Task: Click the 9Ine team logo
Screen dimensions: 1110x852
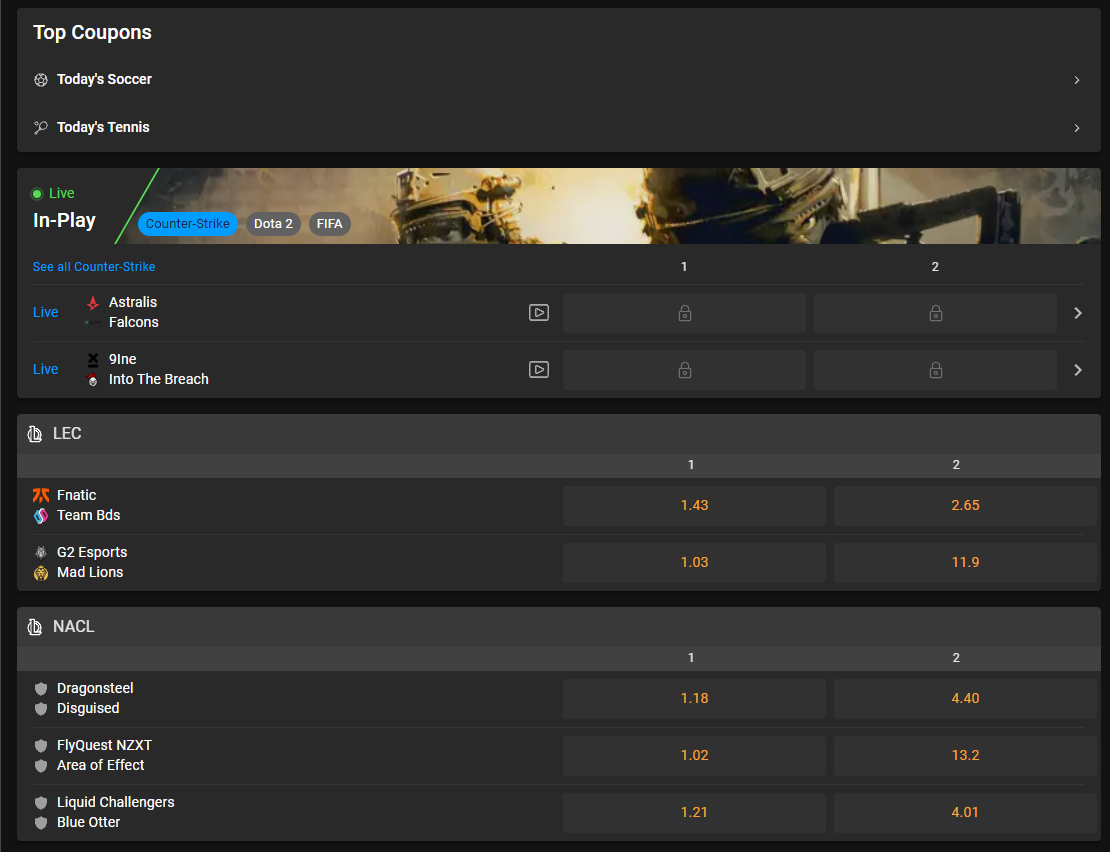Action: point(93,359)
